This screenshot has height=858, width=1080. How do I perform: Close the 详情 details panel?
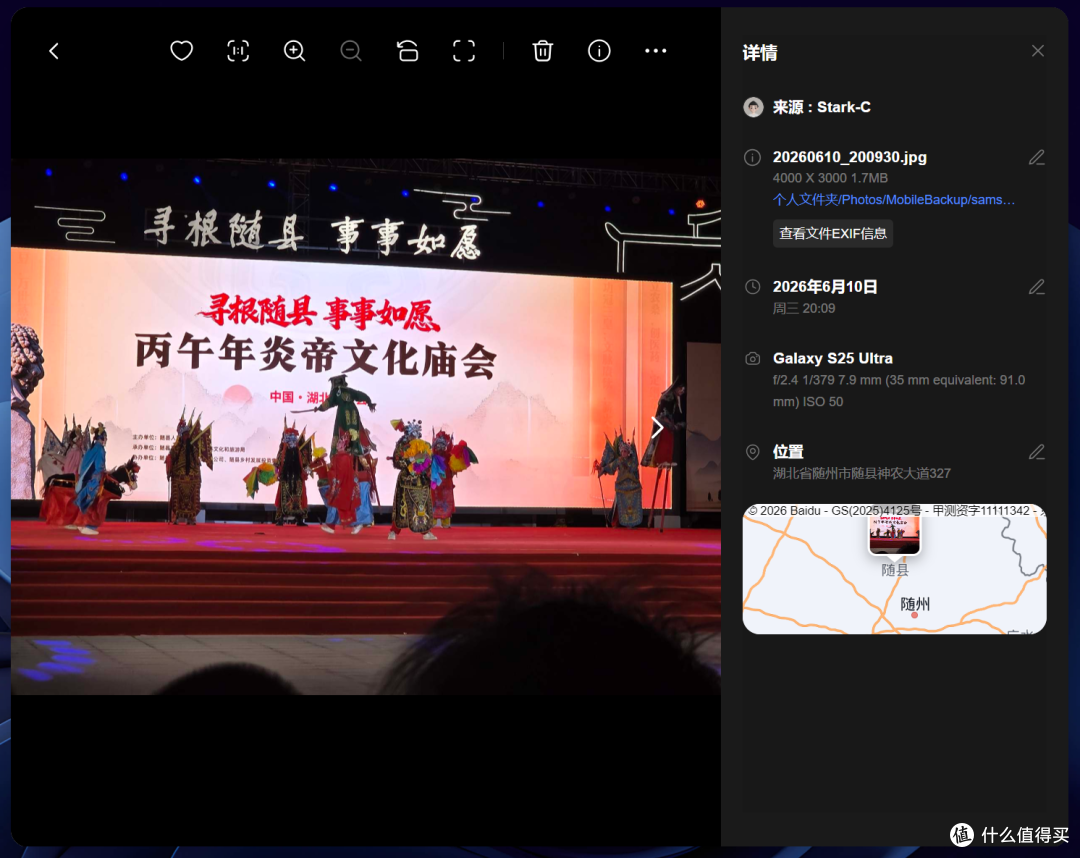click(x=1038, y=51)
